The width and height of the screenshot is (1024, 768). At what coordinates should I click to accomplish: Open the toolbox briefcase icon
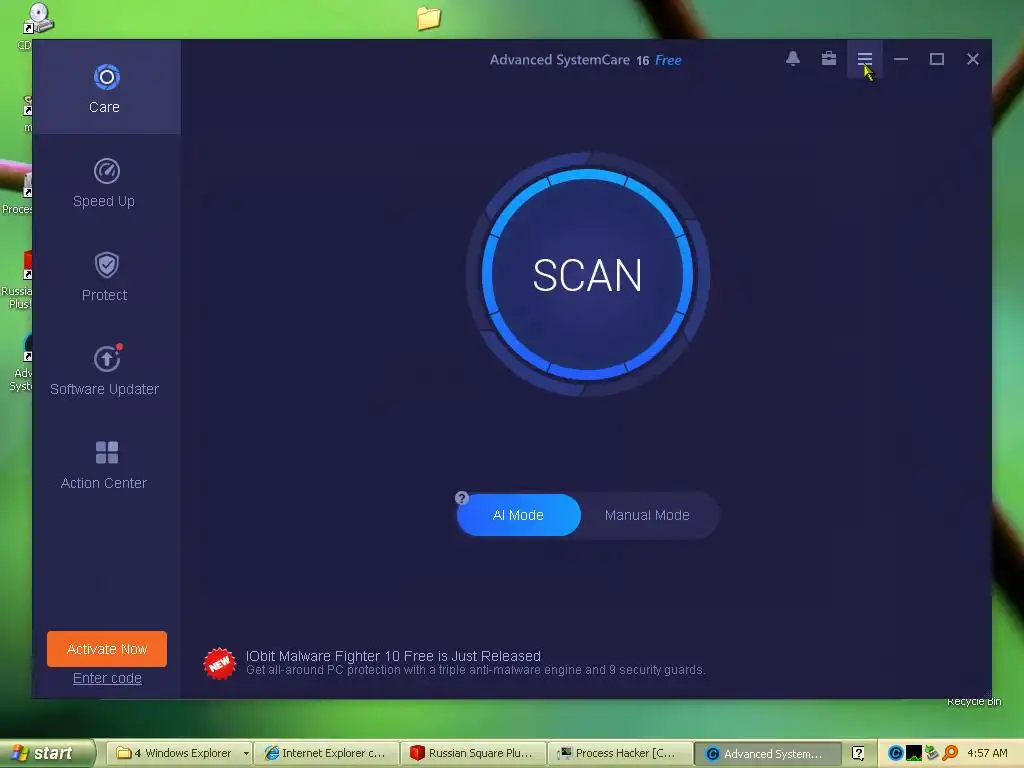tap(829, 59)
